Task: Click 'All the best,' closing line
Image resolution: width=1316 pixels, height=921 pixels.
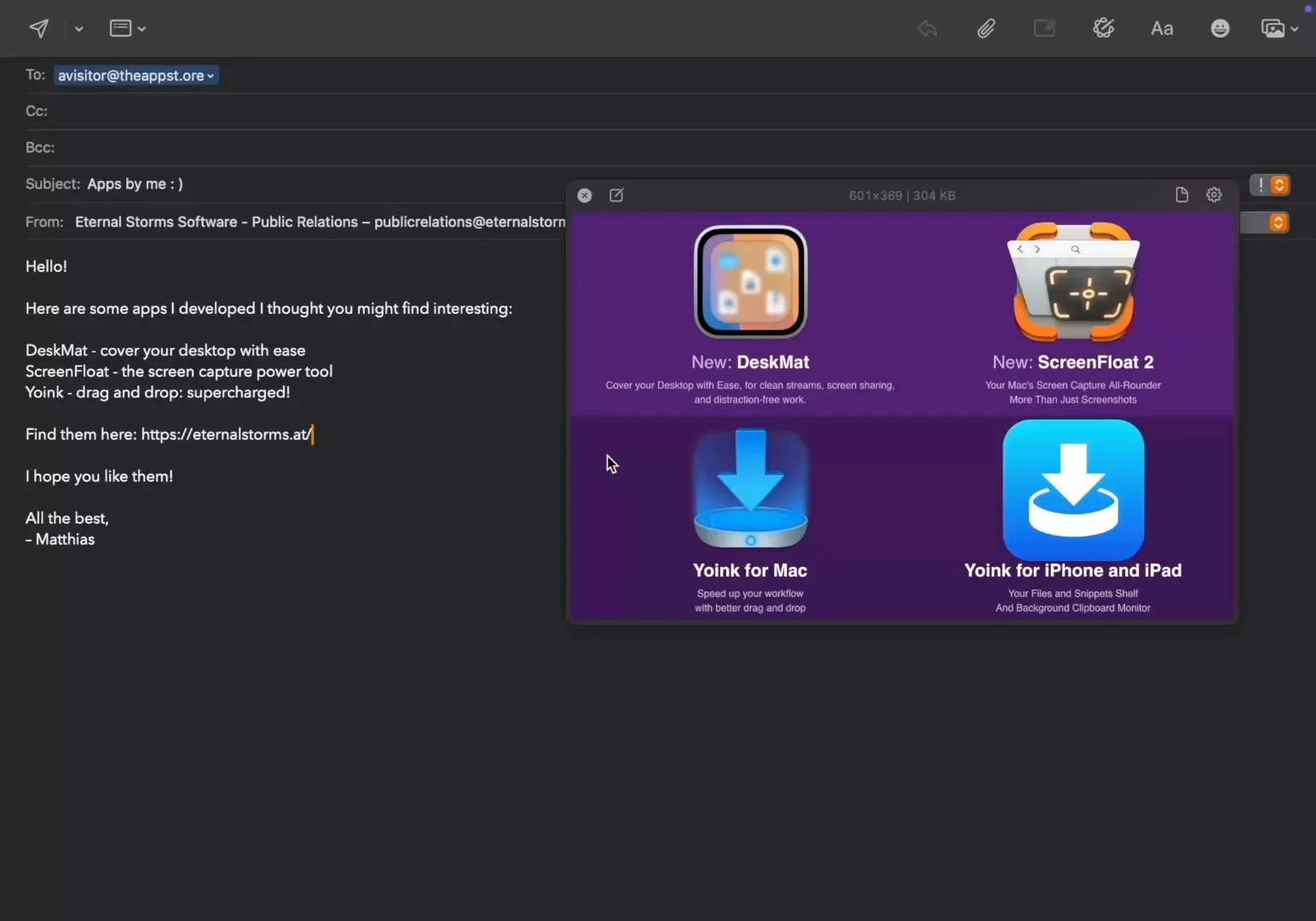Action: 66,518
